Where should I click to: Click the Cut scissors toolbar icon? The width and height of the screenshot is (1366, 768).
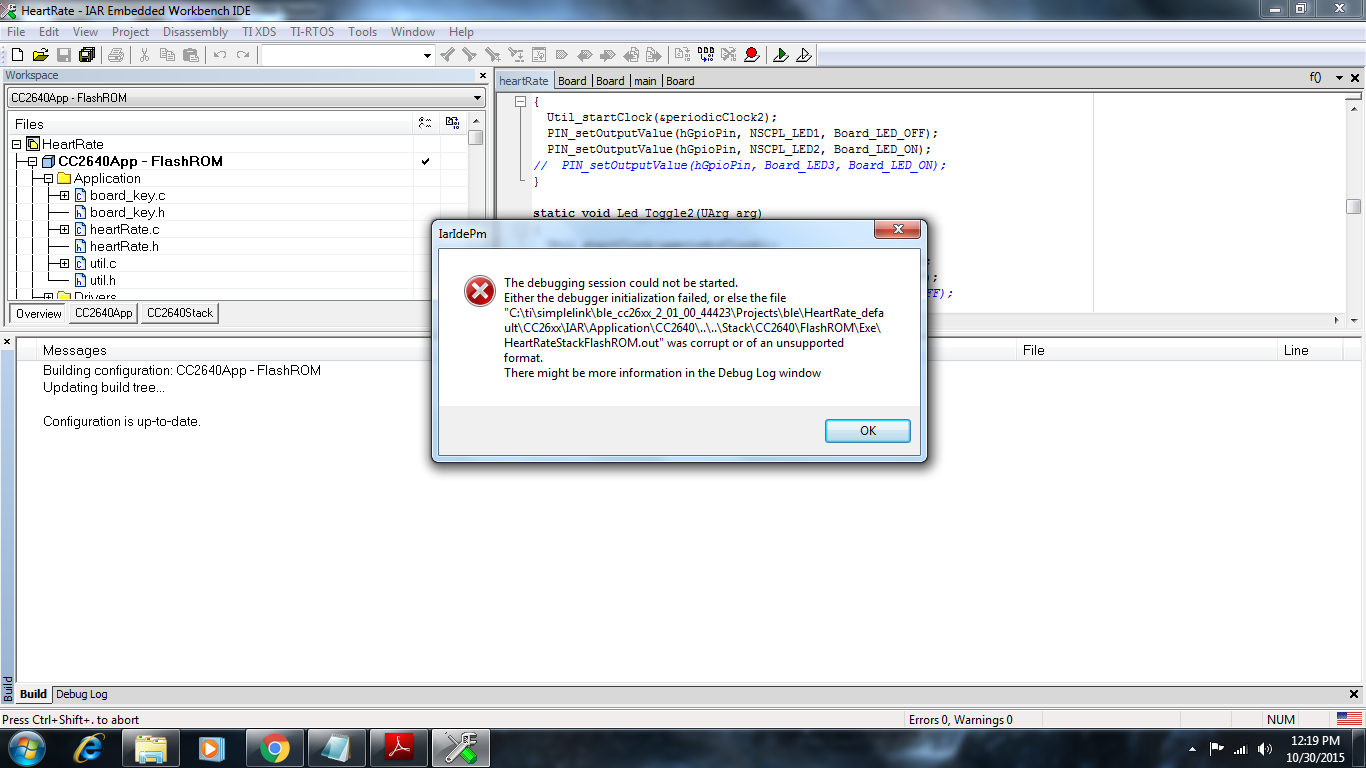coord(144,55)
